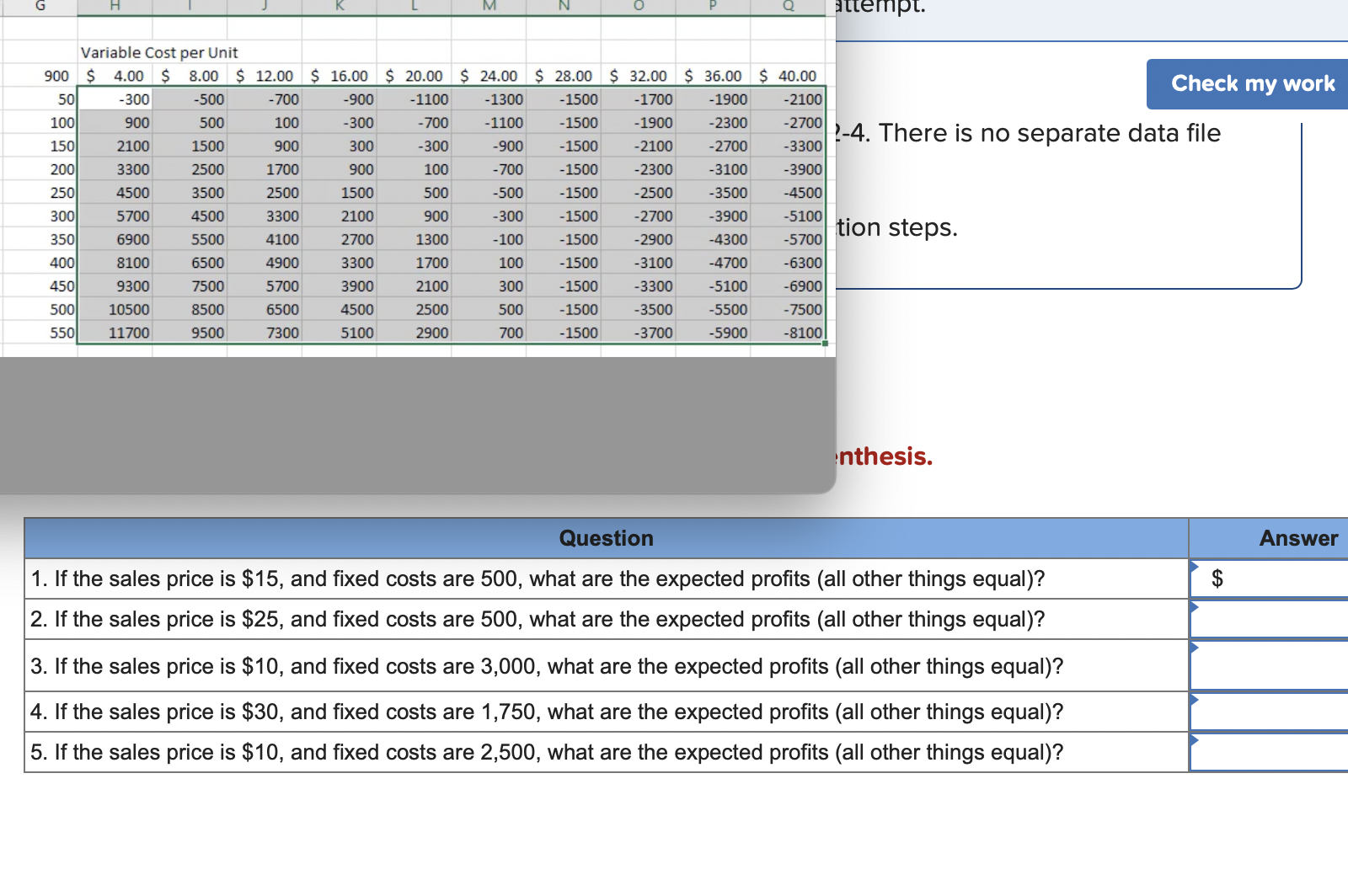
Task: Click the answer field for question 1
Action: point(1264,579)
